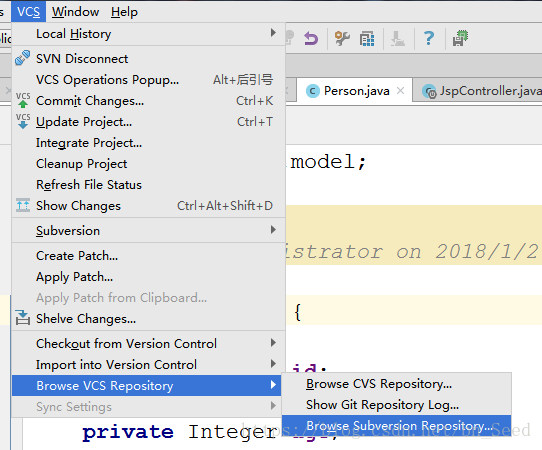Screen dimensions: 542x450
Task: Click the Subversion submenu arrow
Action: pos(273,230)
